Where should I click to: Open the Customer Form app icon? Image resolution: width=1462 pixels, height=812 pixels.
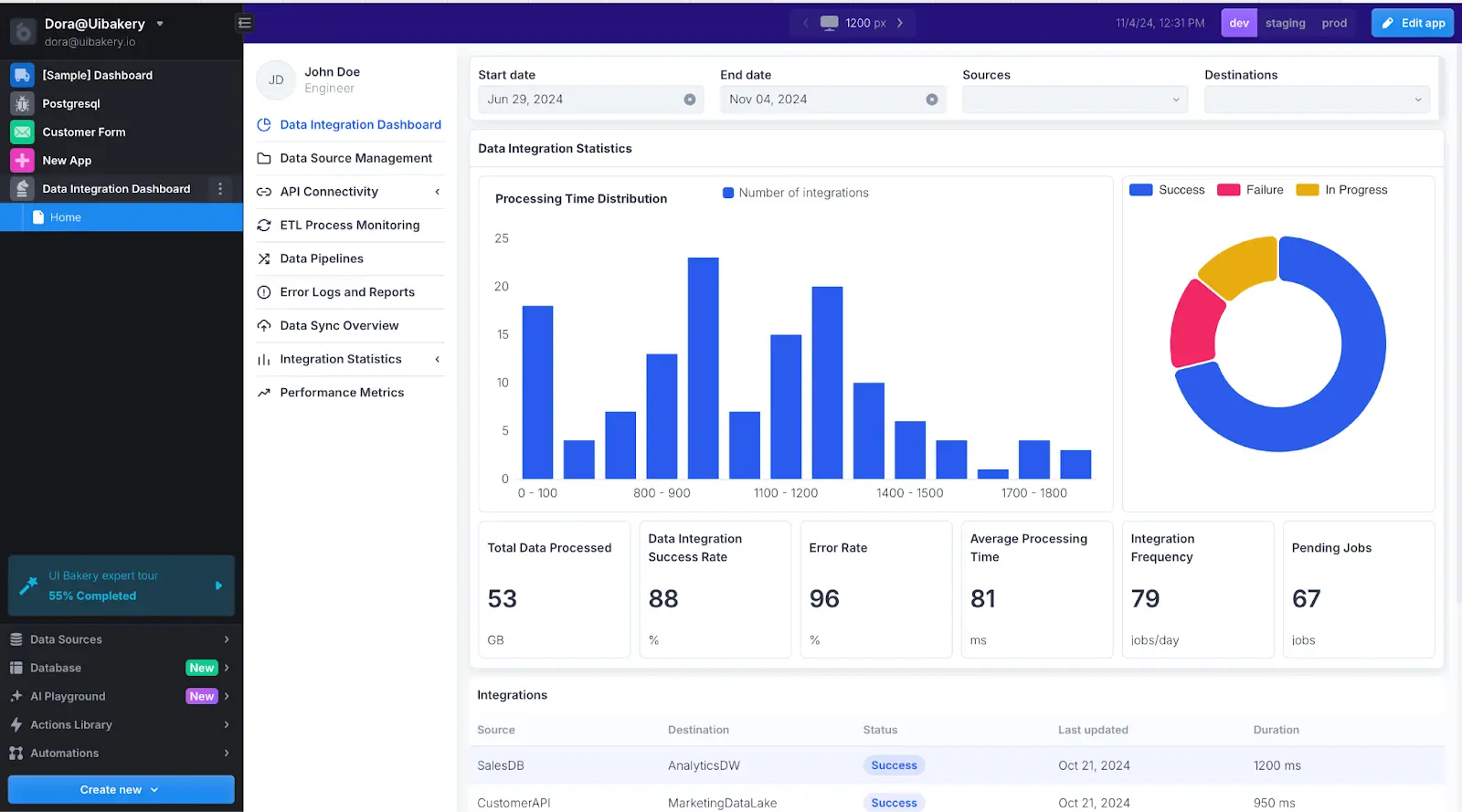pos(22,132)
